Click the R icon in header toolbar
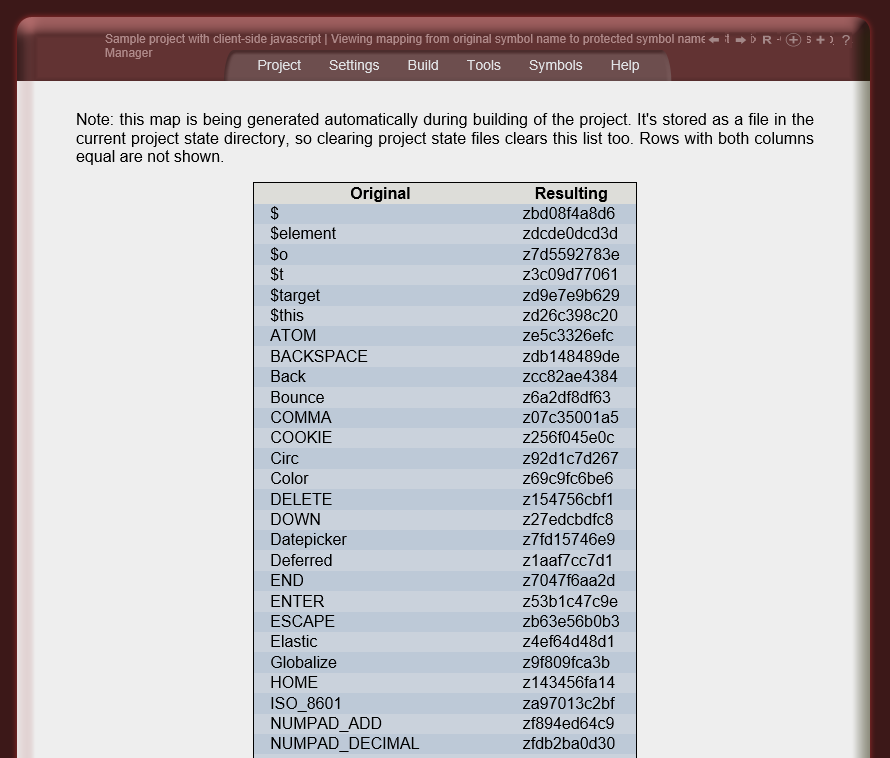The width and height of the screenshot is (890, 758). [x=767, y=40]
